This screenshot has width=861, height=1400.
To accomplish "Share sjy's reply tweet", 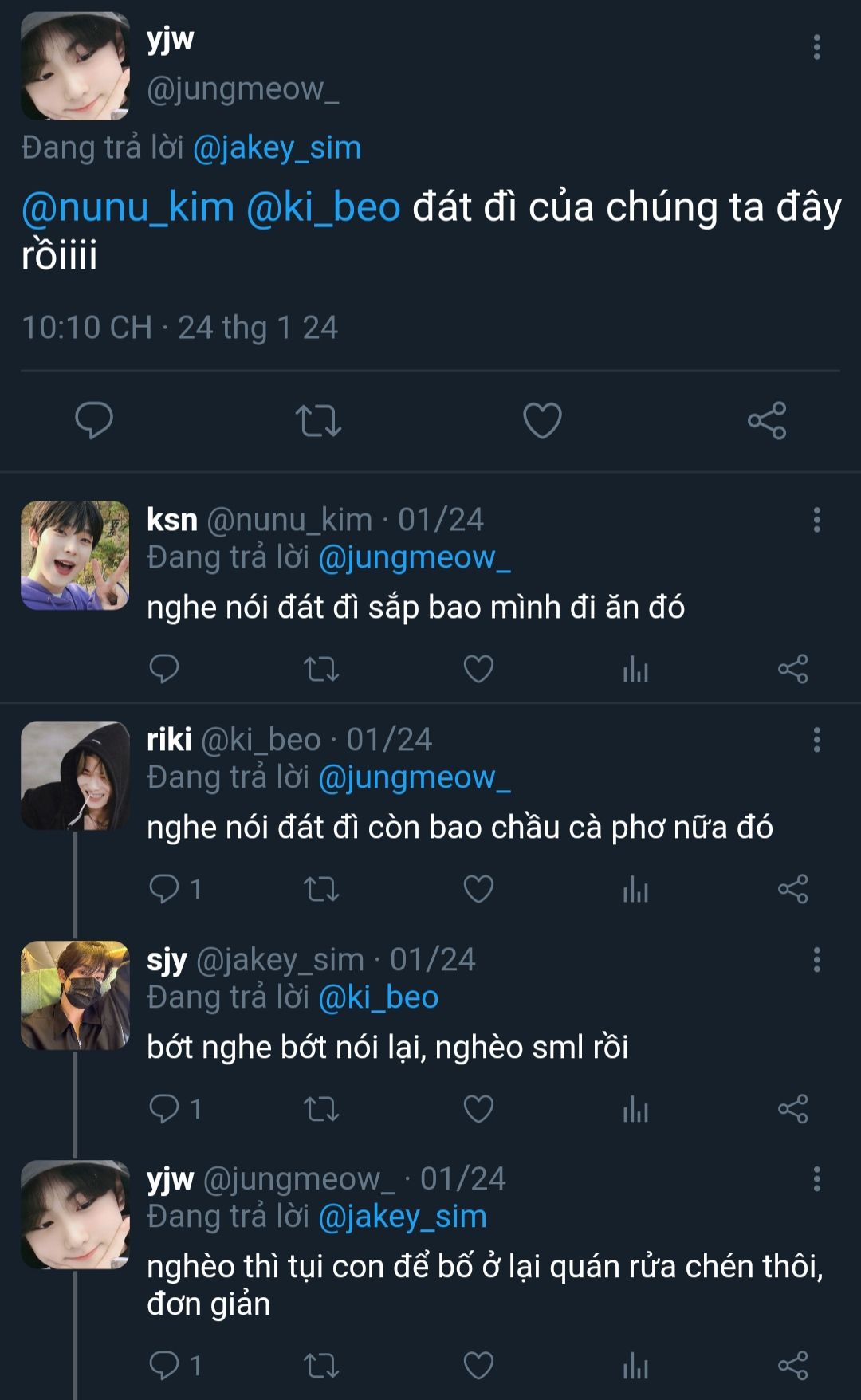I will click(792, 1108).
